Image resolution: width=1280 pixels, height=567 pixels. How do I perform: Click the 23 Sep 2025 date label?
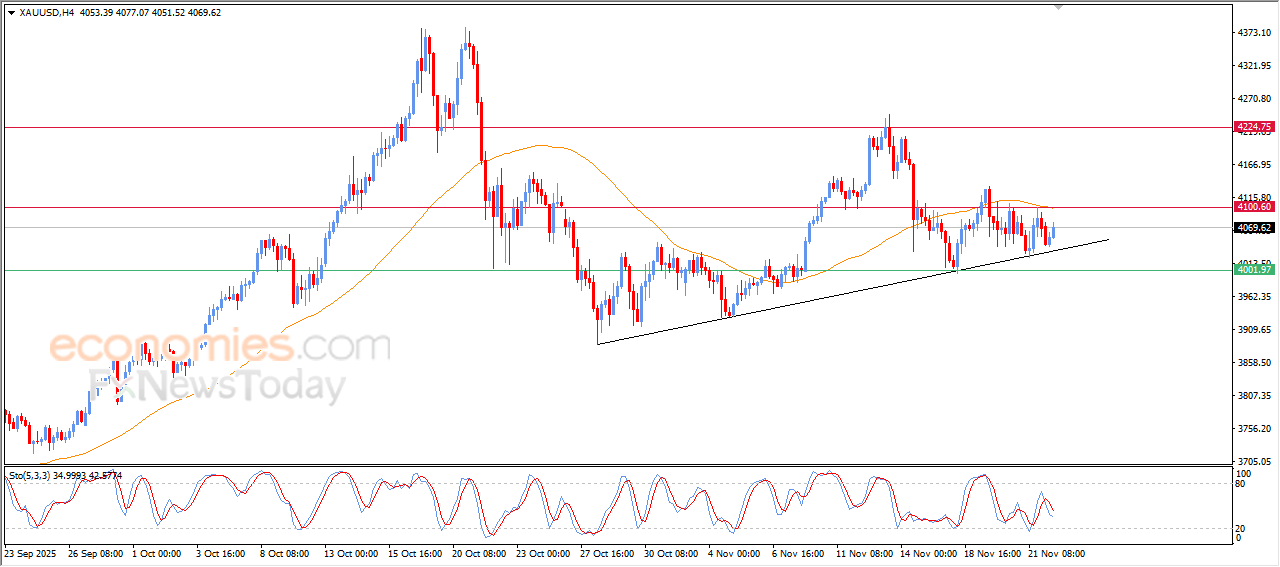29,553
